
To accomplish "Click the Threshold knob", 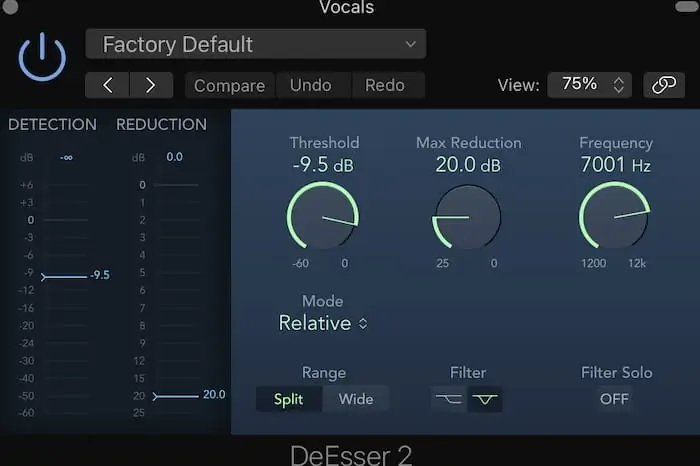I will [x=323, y=216].
